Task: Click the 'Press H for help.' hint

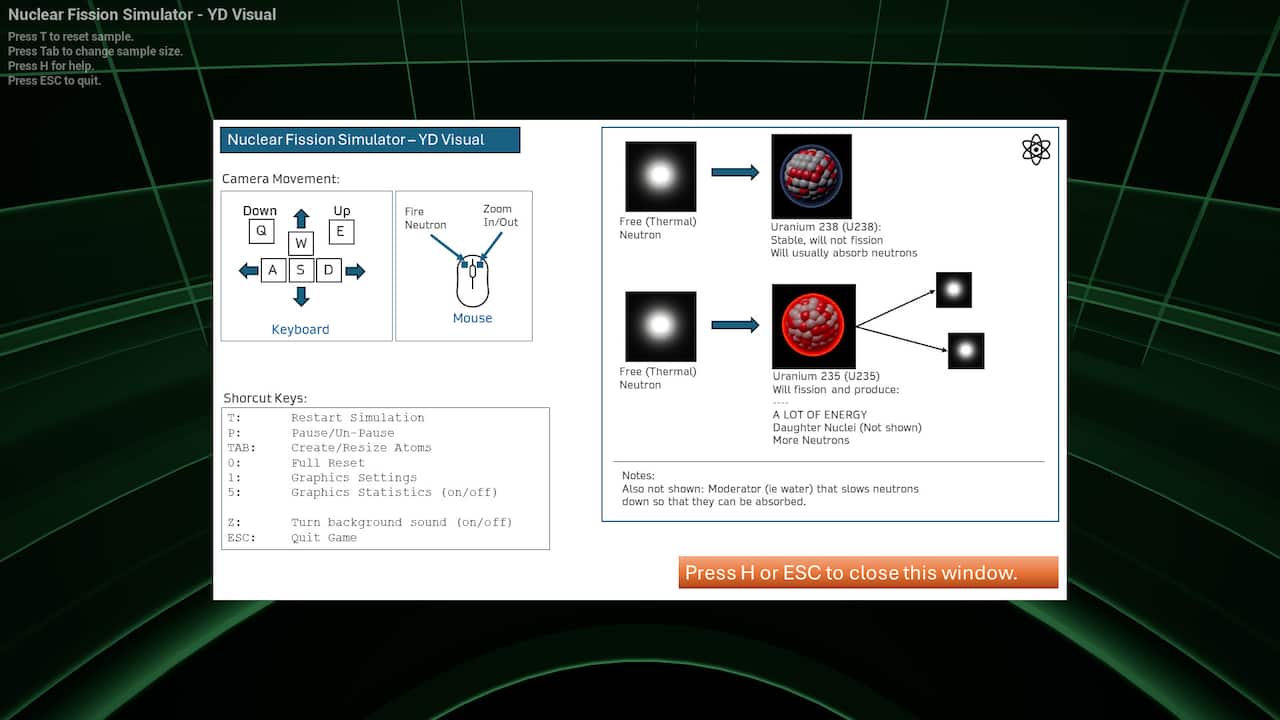Action: coord(51,66)
